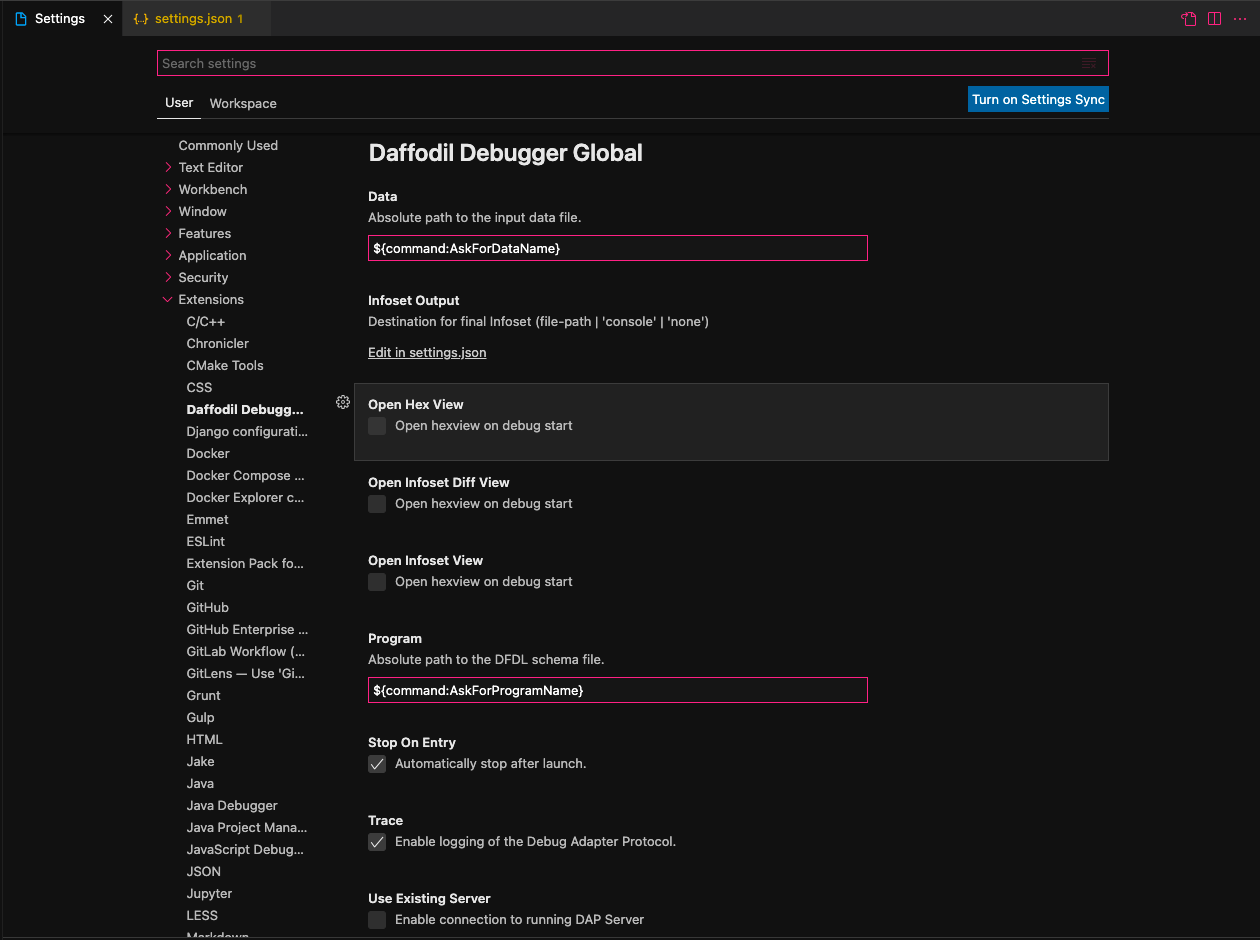Click Turn on Settings Sync button
This screenshot has width=1260, height=940.
tap(1038, 99)
